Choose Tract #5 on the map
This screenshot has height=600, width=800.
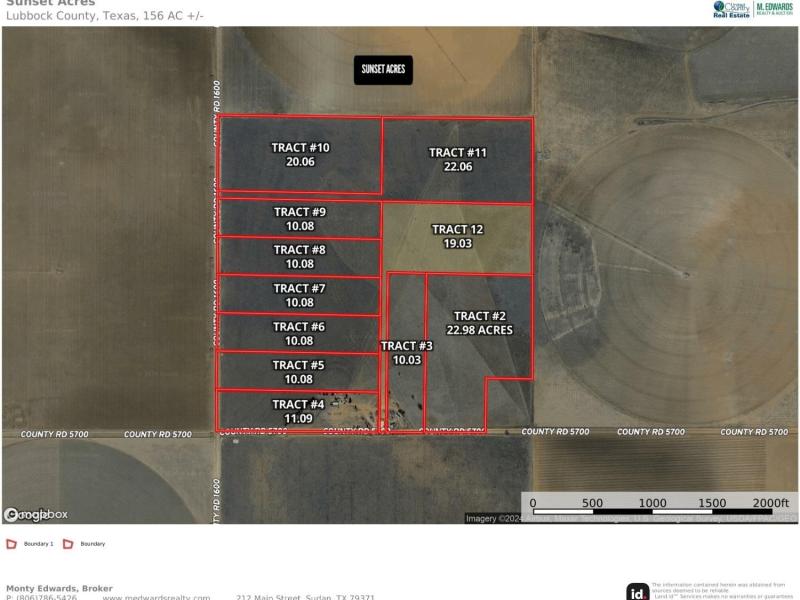pos(298,372)
